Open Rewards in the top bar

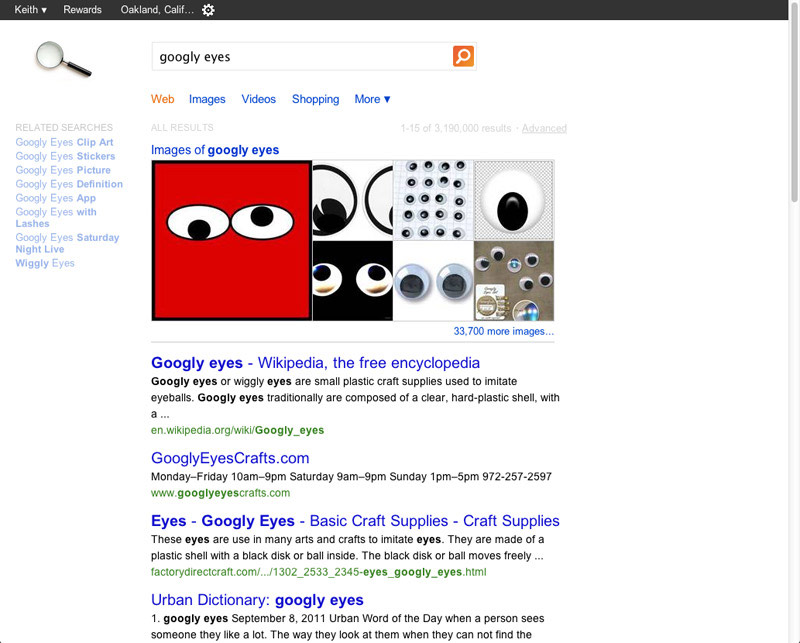pos(82,10)
